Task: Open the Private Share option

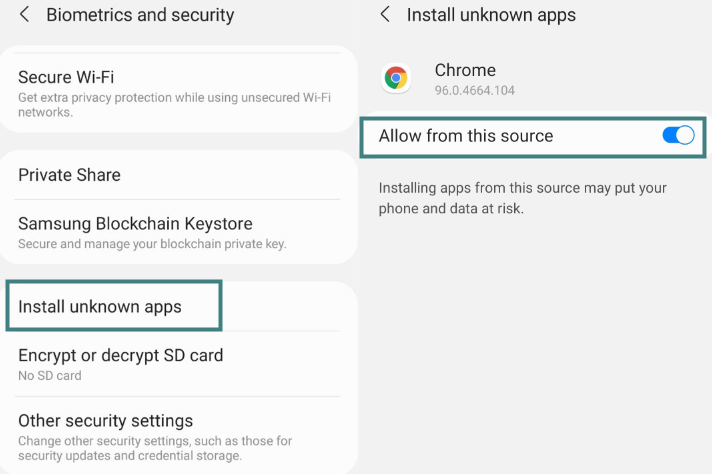Action: tap(69, 175)
